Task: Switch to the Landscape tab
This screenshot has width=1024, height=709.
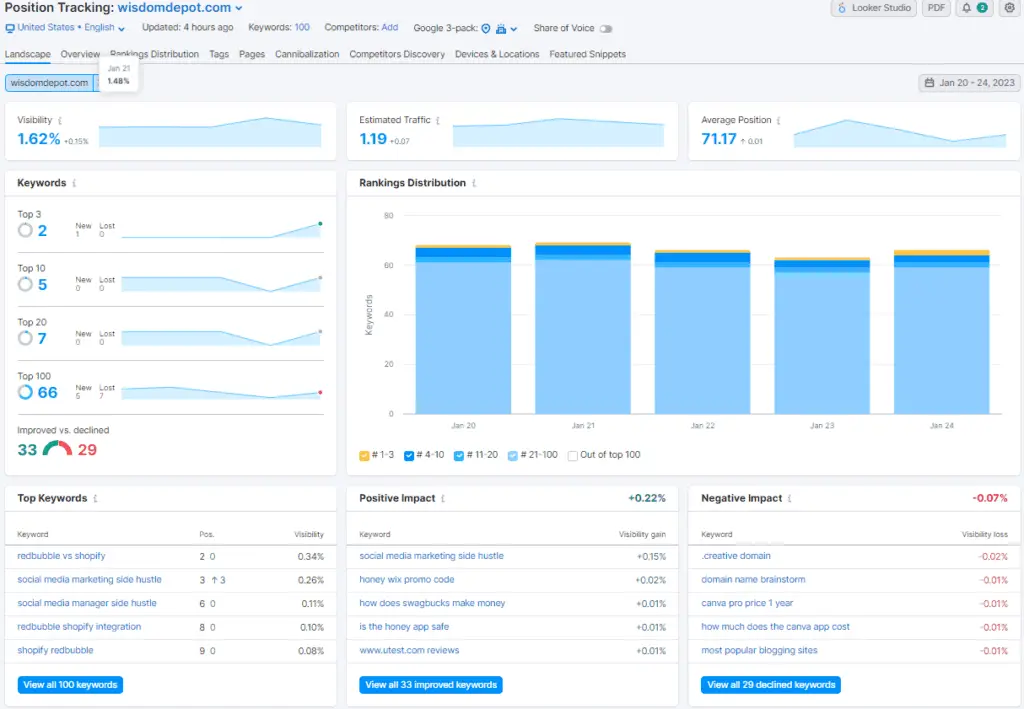Action: (x=27, y=54)
